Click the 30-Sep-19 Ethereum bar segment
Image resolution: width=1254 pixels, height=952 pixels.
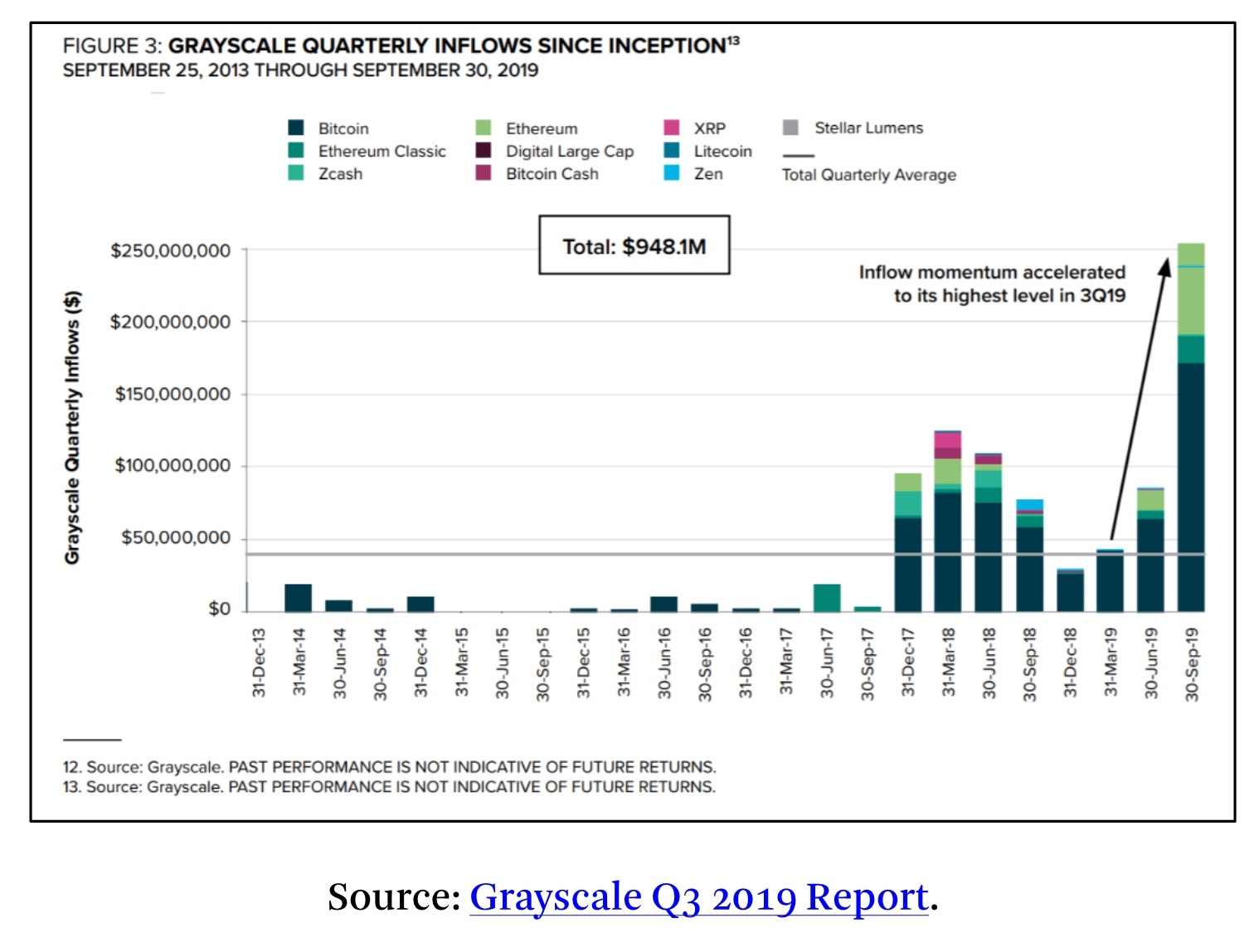click(x=1191, y=301)
